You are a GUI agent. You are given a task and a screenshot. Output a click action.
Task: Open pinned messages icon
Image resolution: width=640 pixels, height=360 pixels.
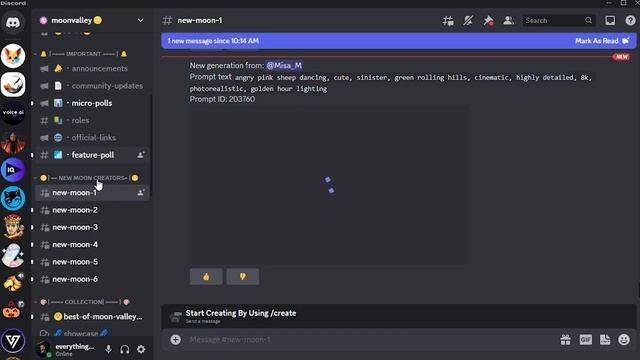click(x=488, y=20)
